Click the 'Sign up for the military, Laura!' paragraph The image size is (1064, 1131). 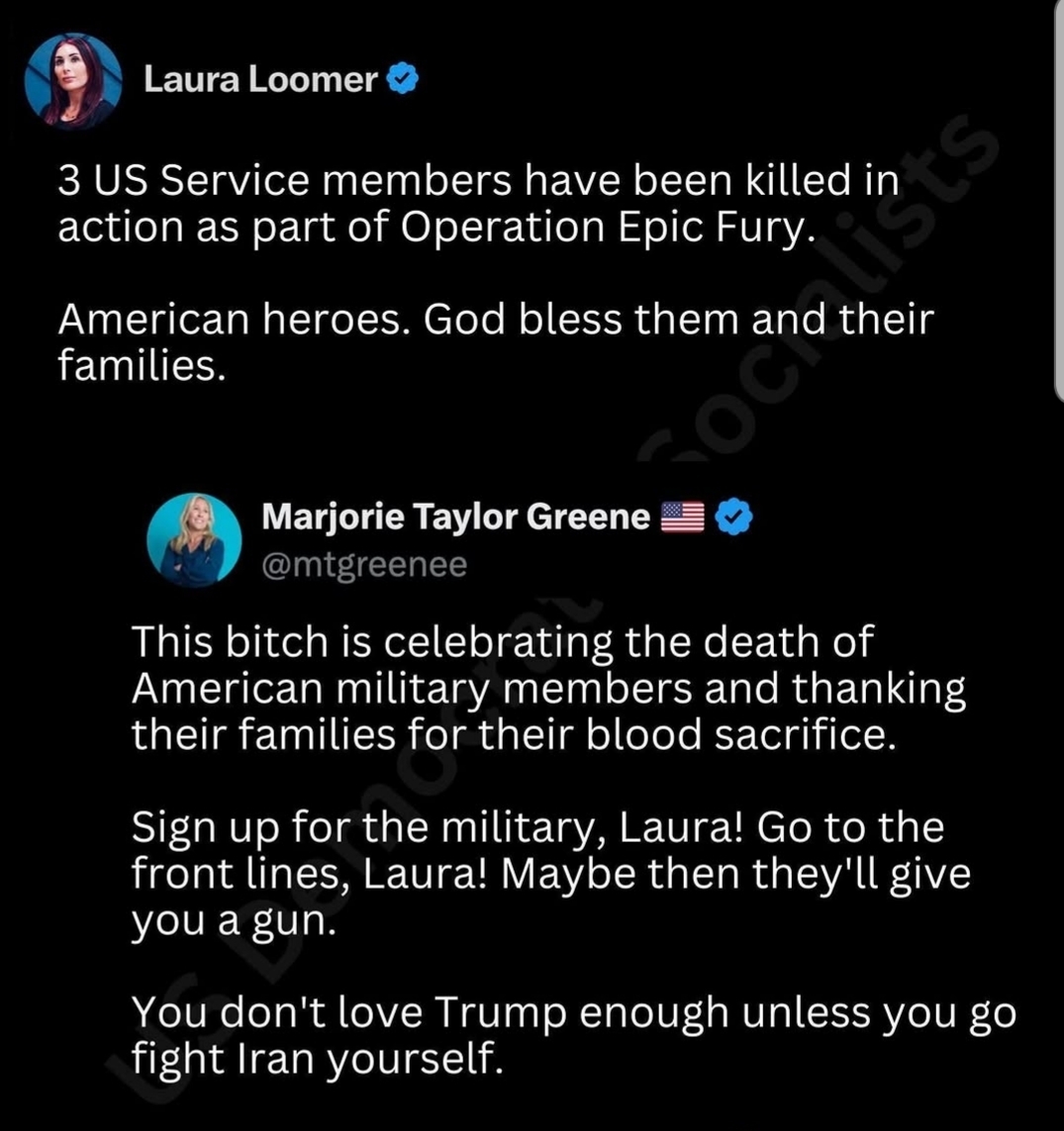pyautogui.click(x=551, y=874)
